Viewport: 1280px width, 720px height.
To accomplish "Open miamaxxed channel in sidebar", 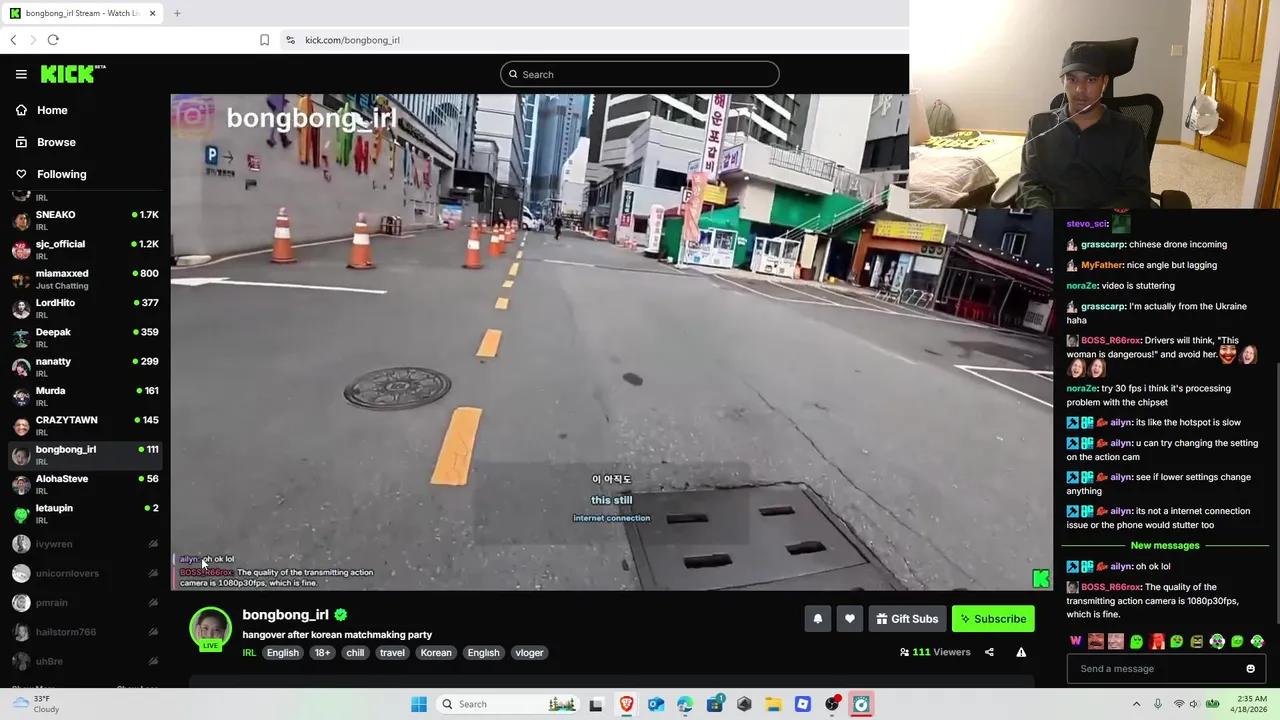I will pos(85,278).
